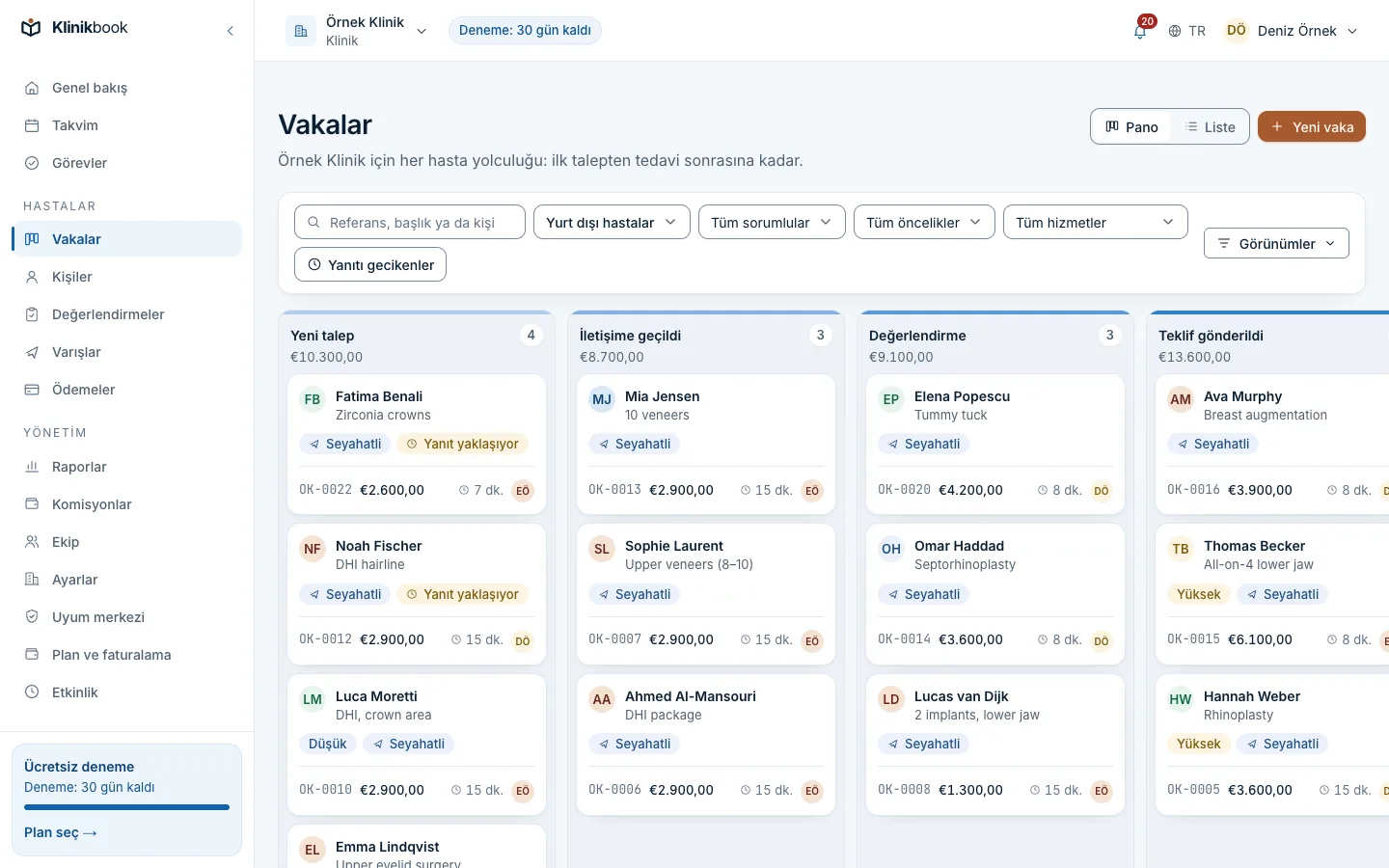
Task: Click the Yüksek priority tag on Thomas Becker's card
Action: (1199, 594)
